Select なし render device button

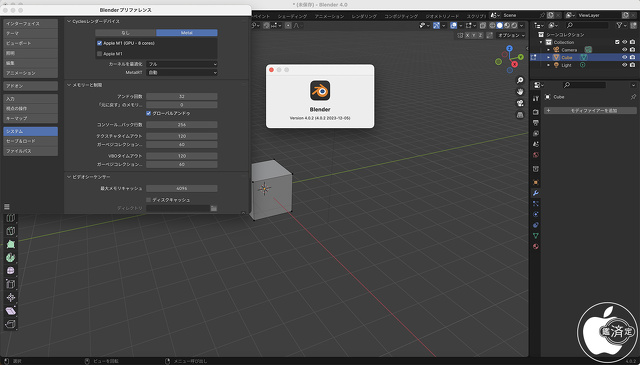[x=126, y=33]
